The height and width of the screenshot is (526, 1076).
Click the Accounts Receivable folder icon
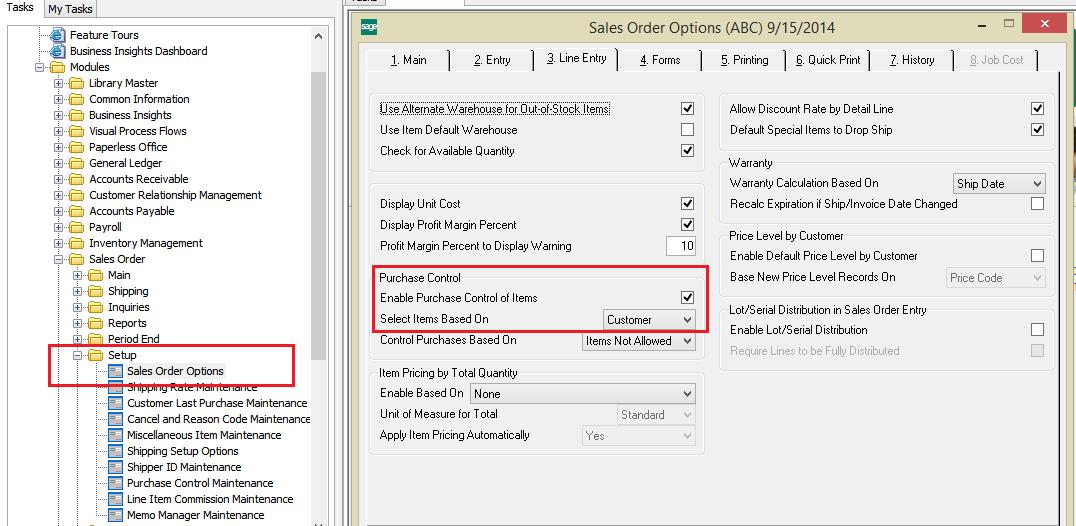(x=76, y=179)
